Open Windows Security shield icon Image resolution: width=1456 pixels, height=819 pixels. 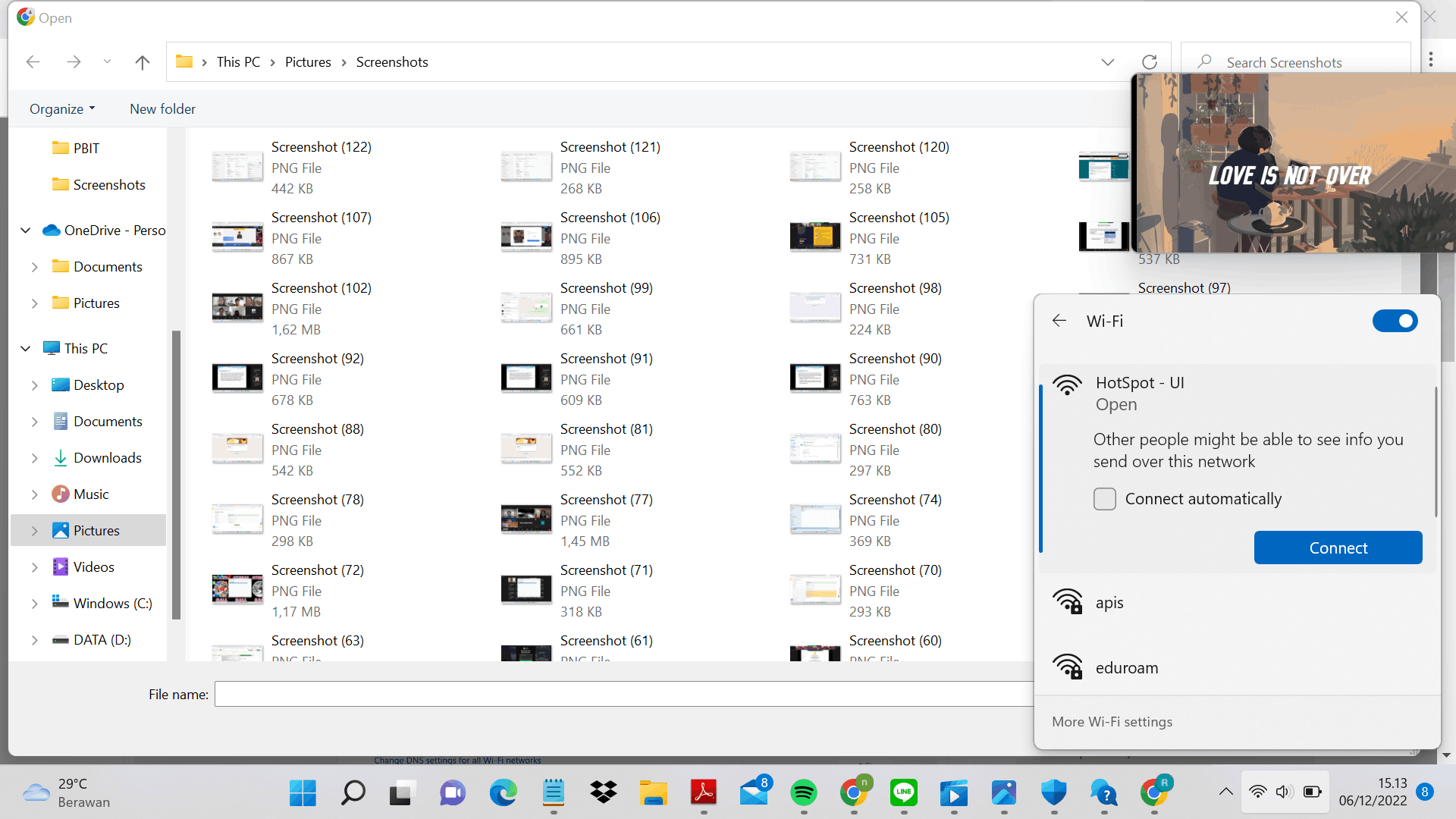(x=1053, y=793)
